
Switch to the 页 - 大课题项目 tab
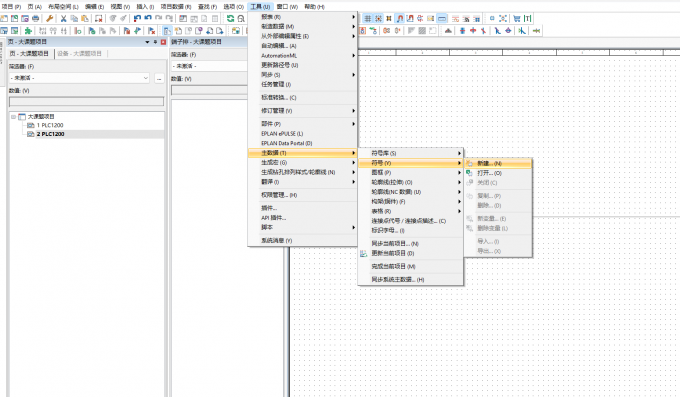point(29,53)
